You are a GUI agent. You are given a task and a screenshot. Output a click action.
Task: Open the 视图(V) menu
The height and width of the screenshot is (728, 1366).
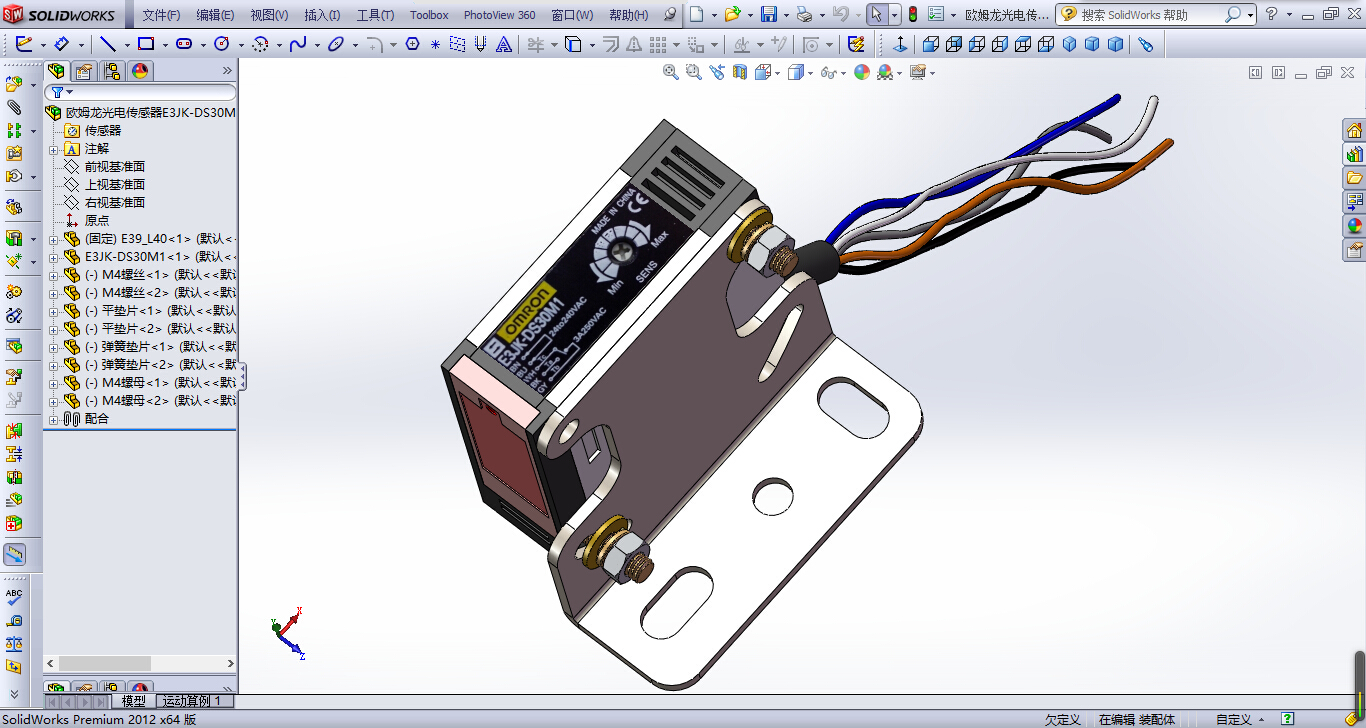269,15
